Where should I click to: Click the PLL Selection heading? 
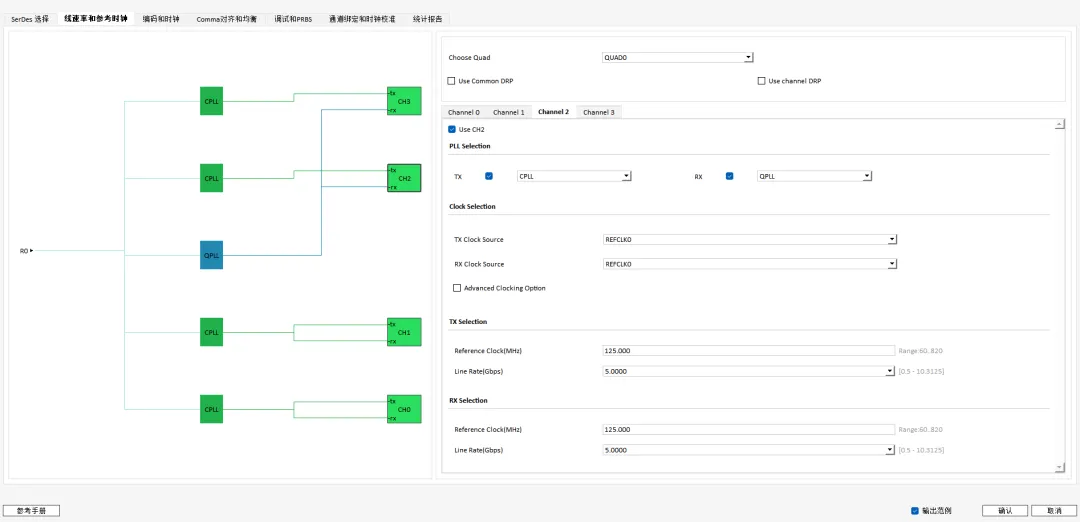(470, 146)
